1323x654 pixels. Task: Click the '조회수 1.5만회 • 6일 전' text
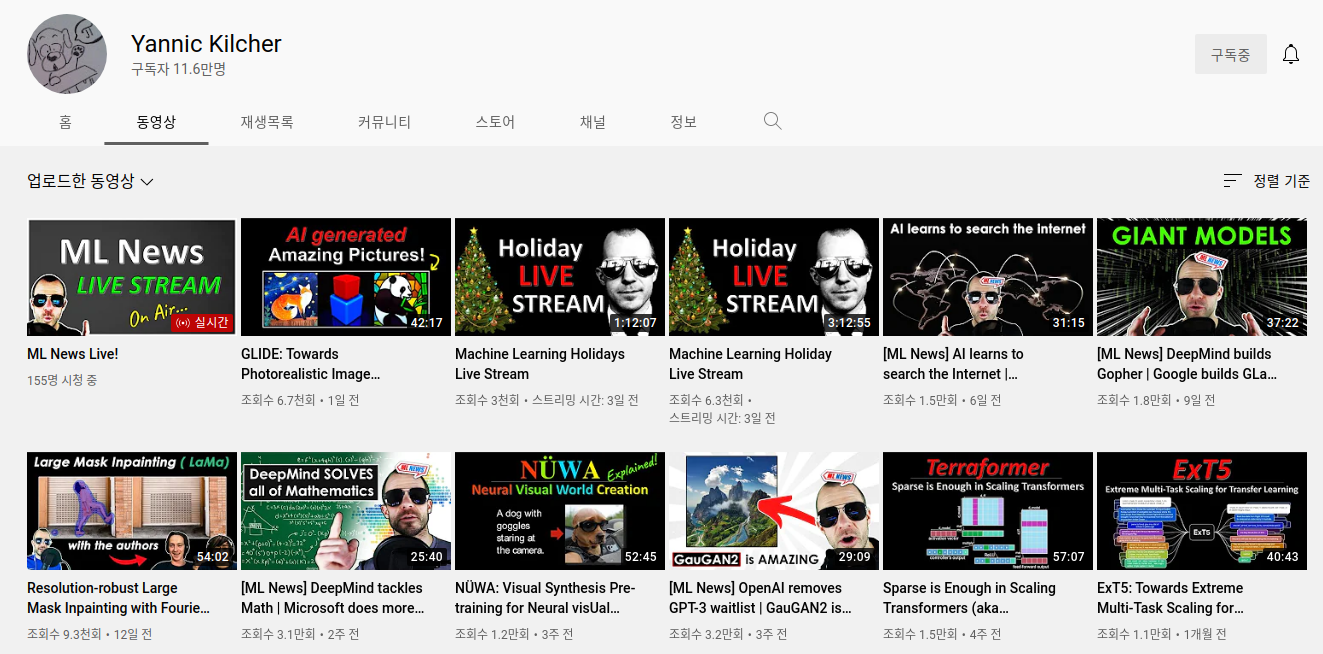click(942, 400)
